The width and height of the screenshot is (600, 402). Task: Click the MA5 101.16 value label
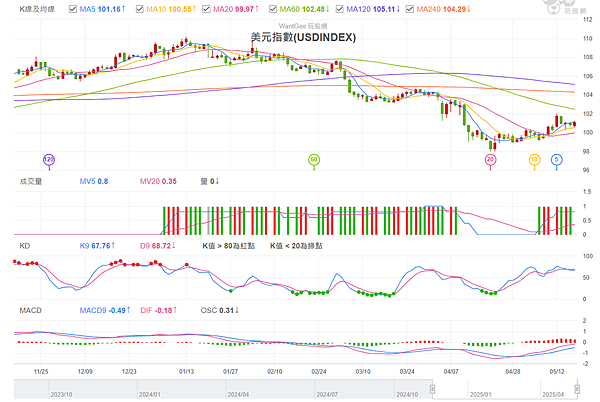point(102,9)
